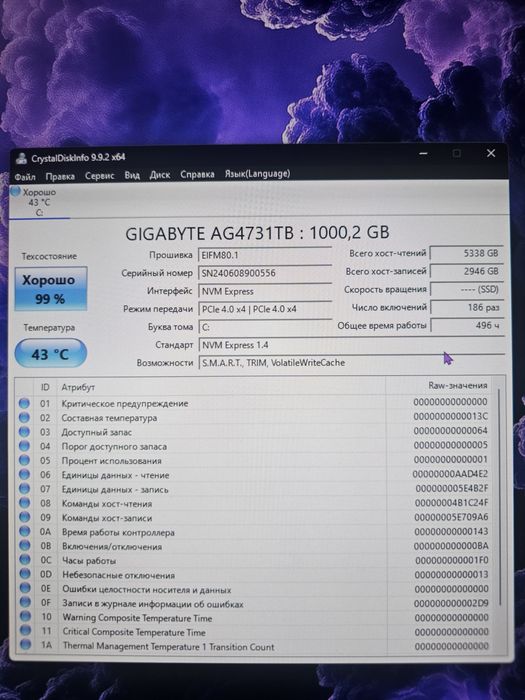Open the Язык(Language) menu
This screenshot has width=525, height=700.
pos(257,174)
